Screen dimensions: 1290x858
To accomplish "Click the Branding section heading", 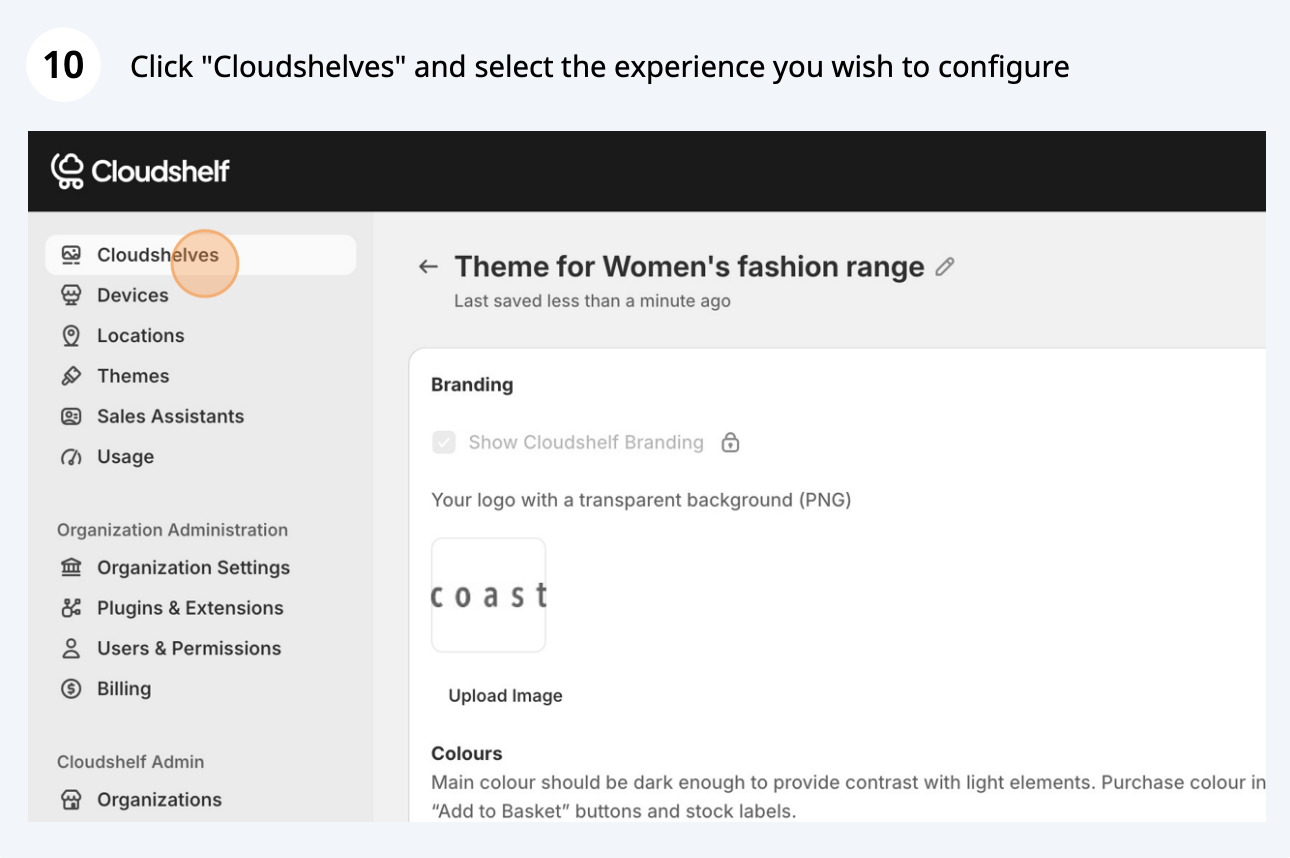I will pos(472,385).
